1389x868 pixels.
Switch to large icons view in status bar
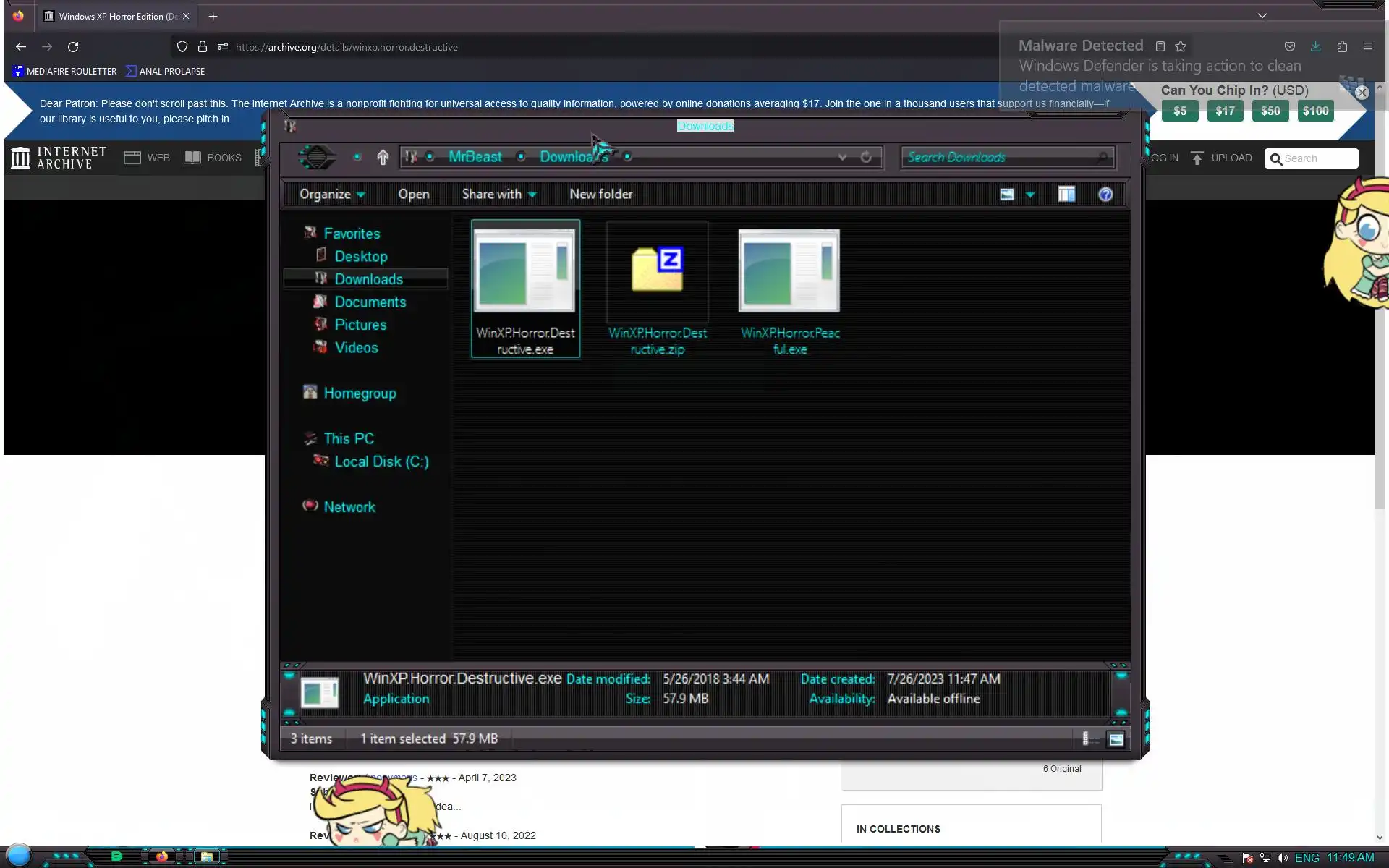(1116, 739)
